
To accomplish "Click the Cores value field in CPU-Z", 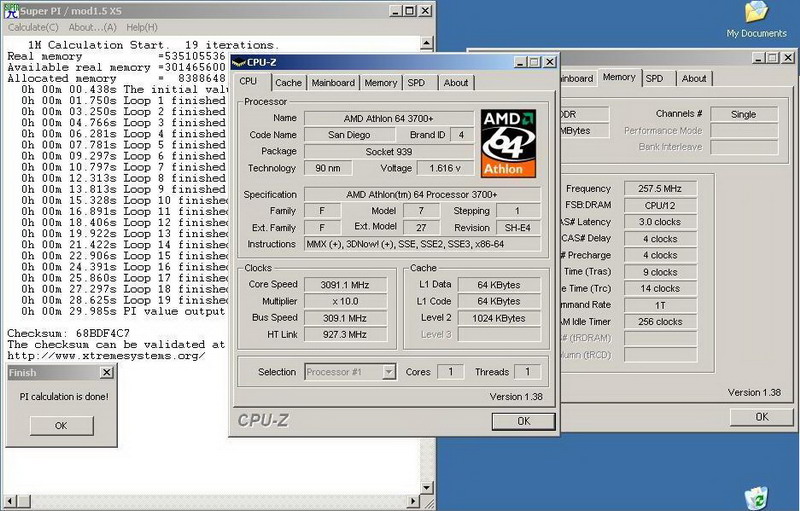I will 450,372.
